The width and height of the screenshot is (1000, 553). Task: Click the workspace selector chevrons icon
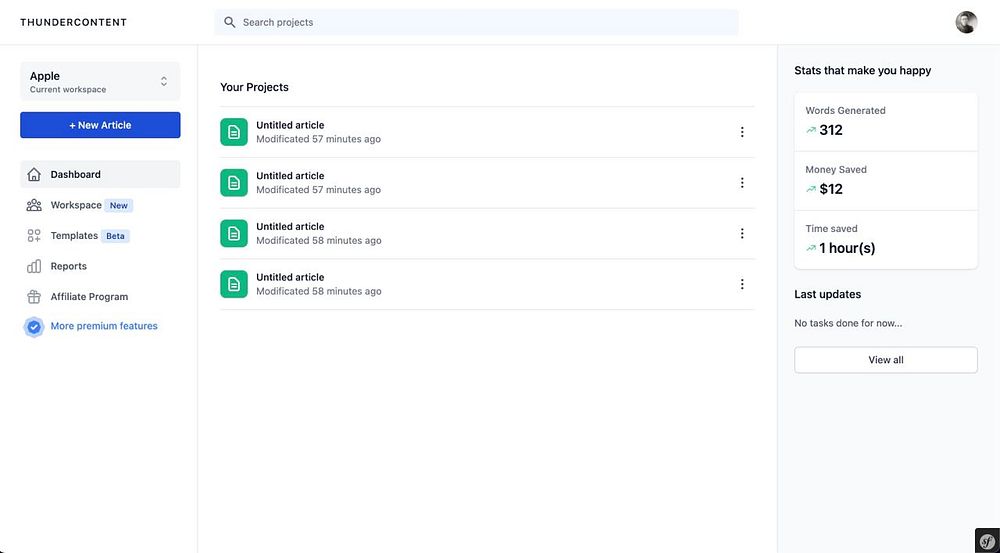pos(164,82)
